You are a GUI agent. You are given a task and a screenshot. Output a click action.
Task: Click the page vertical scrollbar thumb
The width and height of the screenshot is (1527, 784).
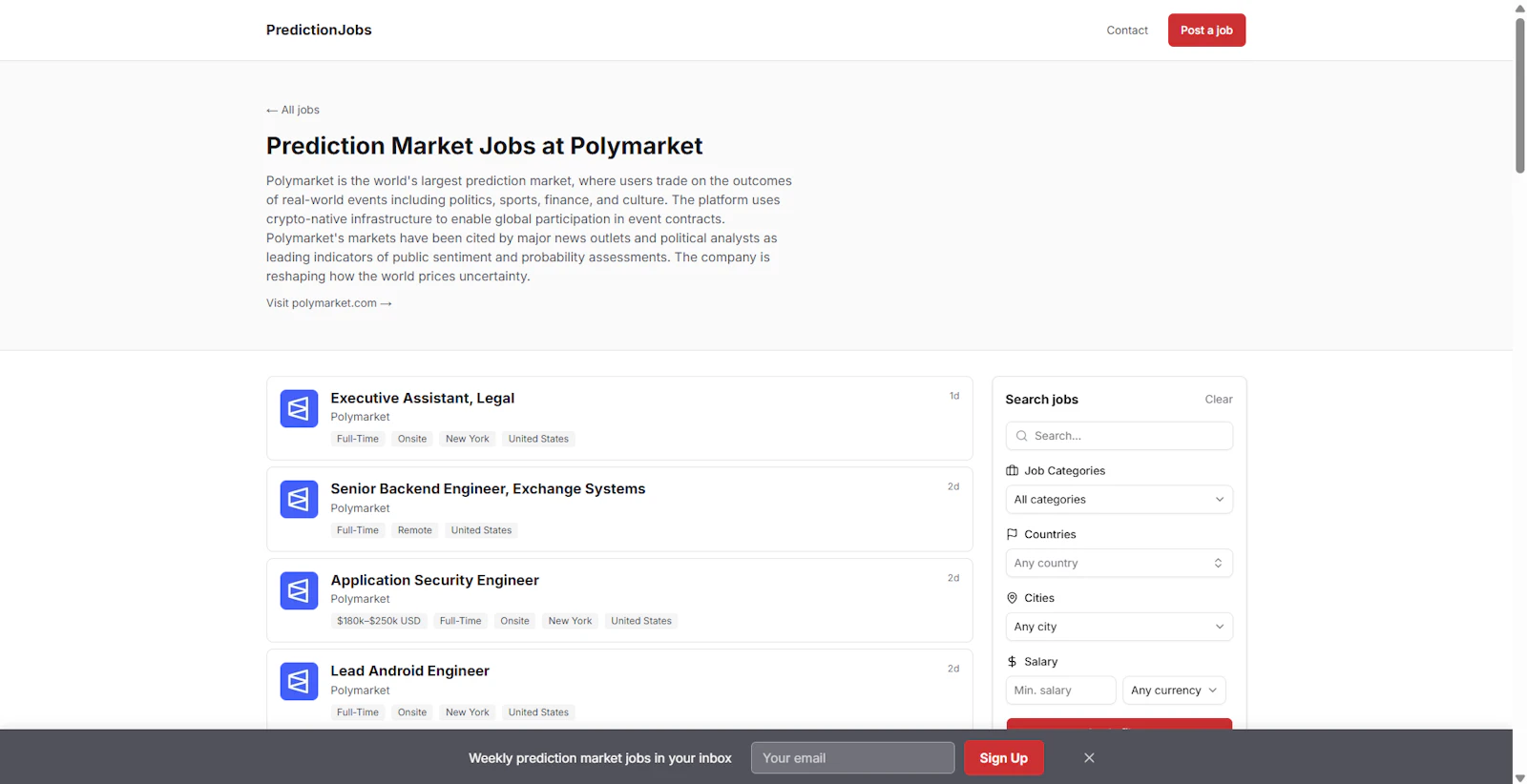coord(1519,95)
